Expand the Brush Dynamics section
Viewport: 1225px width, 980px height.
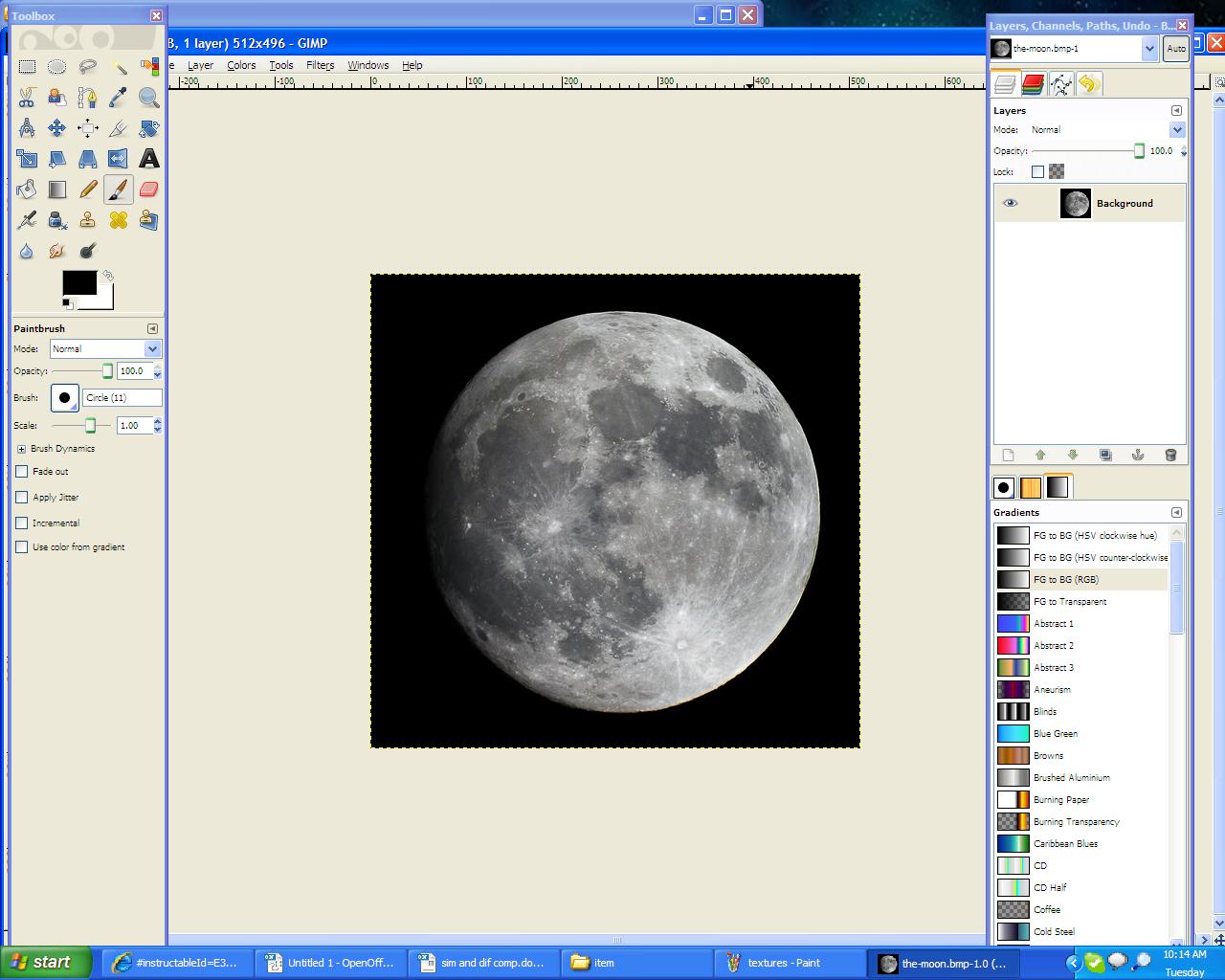pyautogui.click(x=21, y=448)
